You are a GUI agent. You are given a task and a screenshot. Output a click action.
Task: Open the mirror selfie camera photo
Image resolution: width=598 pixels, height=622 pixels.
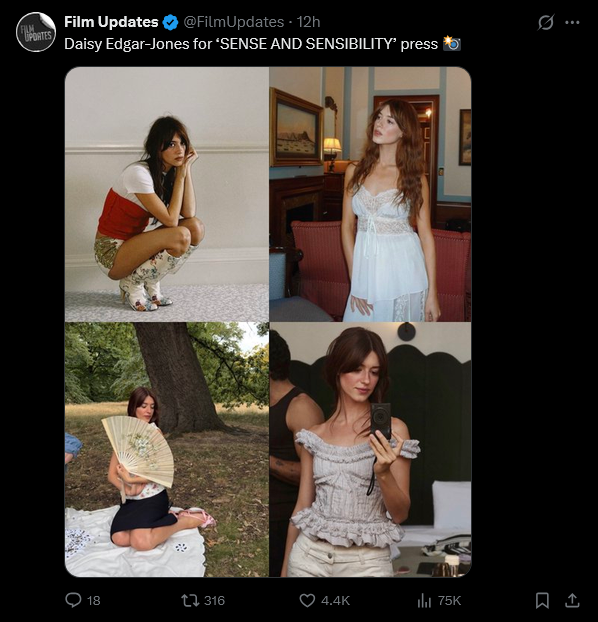pyautogui.click(x=370, y=449)
